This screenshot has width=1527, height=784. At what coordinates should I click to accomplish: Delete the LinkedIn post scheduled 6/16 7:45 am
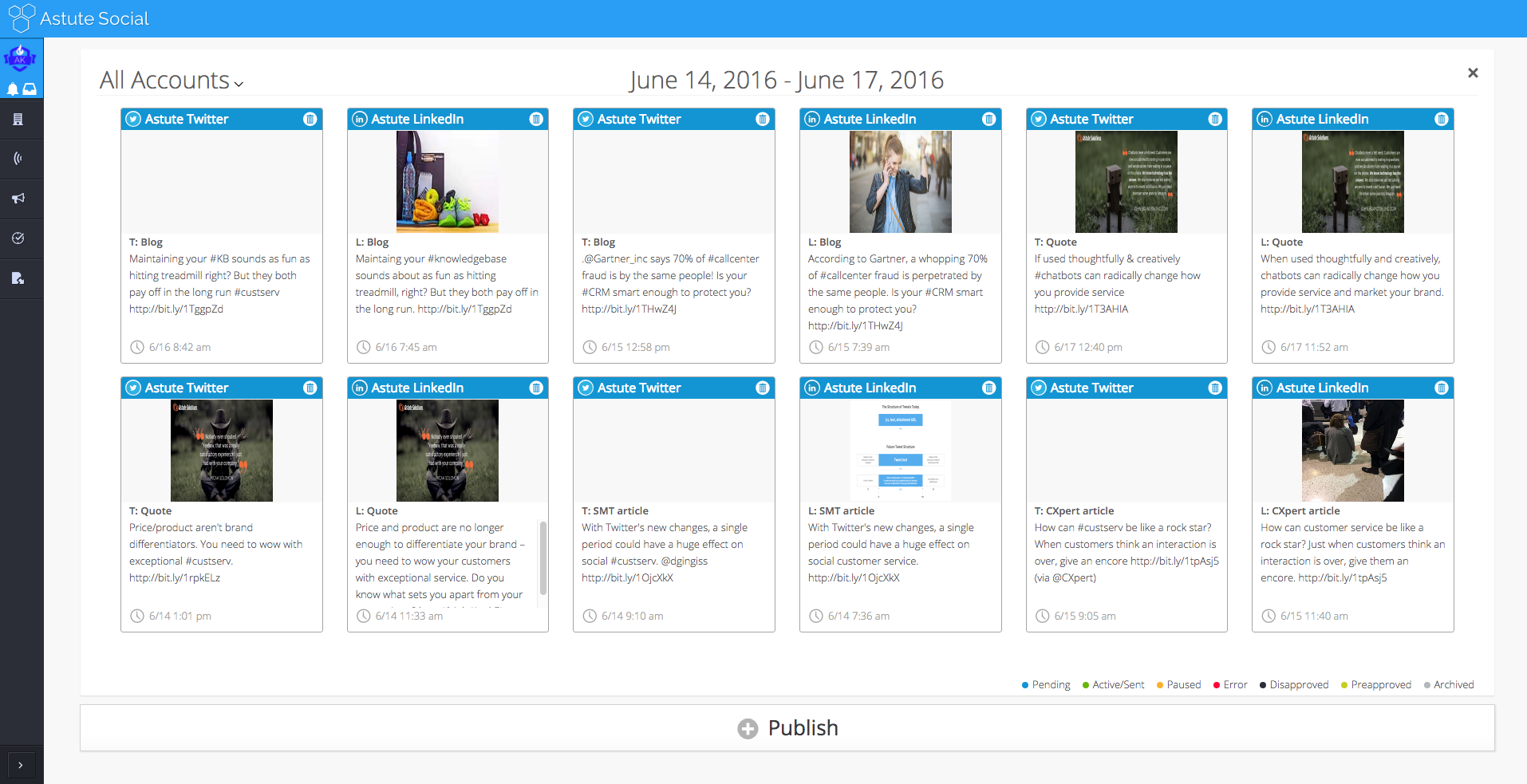[536, 119]
